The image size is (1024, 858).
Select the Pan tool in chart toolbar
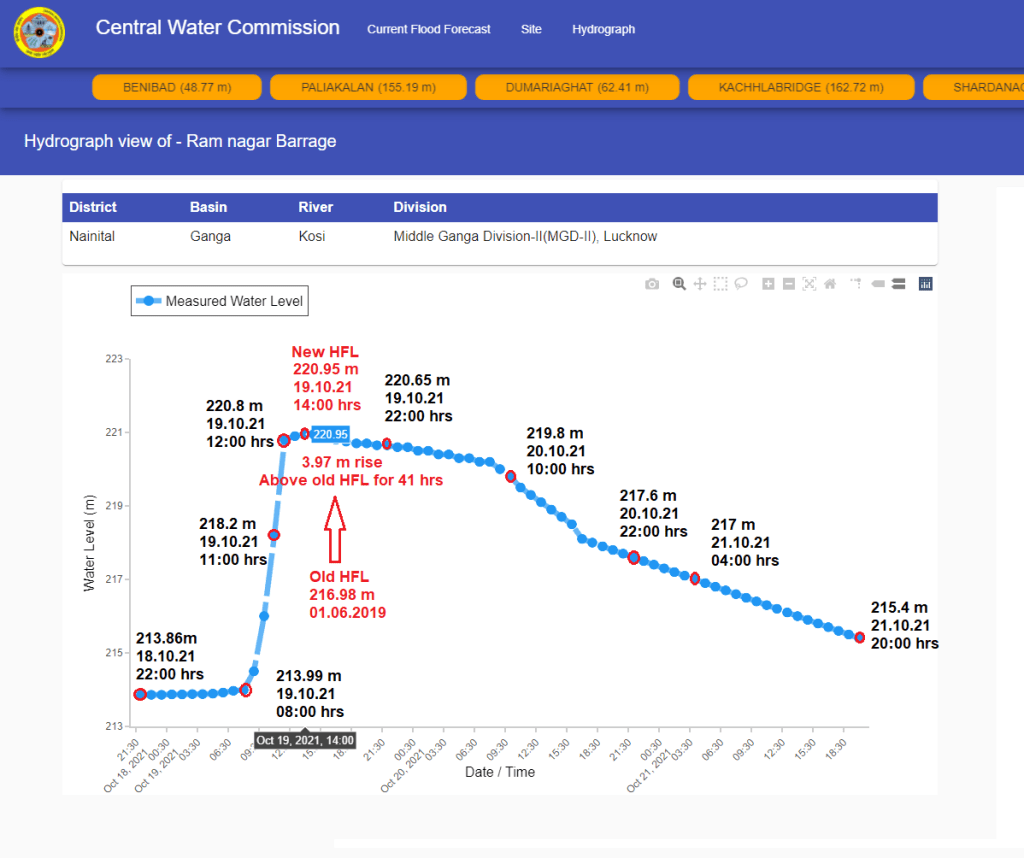[700, 284]
